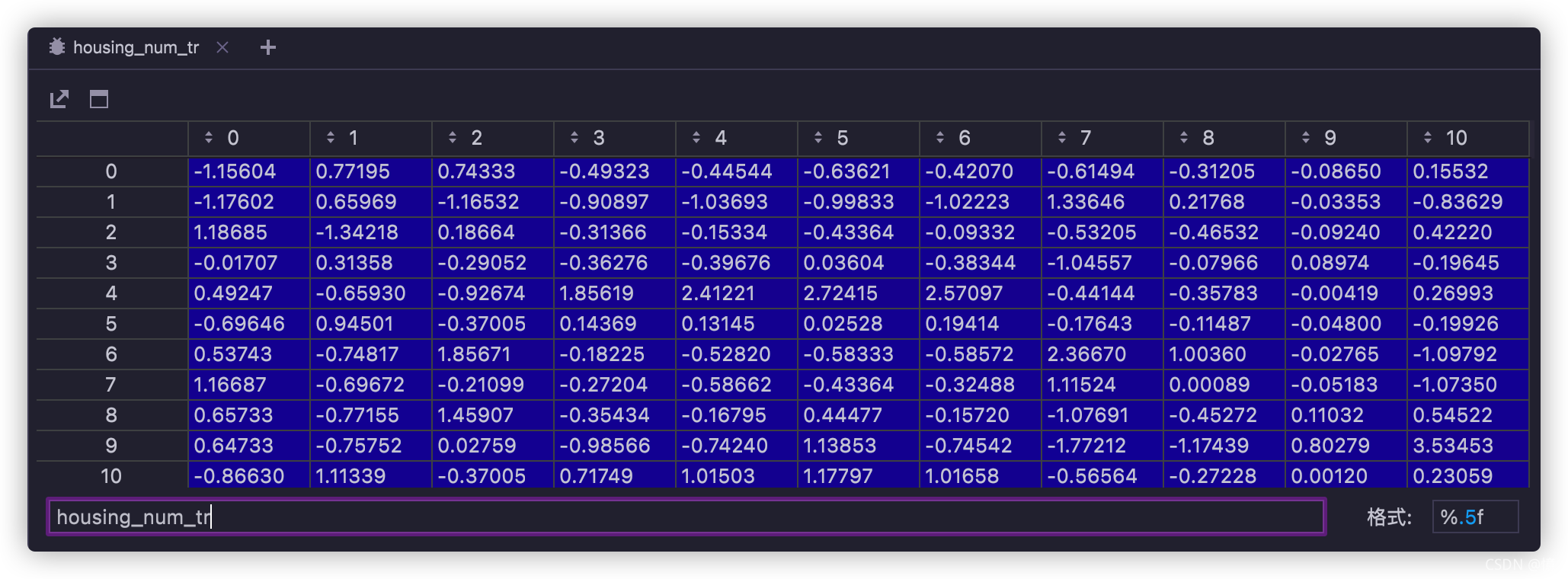Select cell 0.80279
Viewport: 1568px width, 579px height.
pos(1346,446)
